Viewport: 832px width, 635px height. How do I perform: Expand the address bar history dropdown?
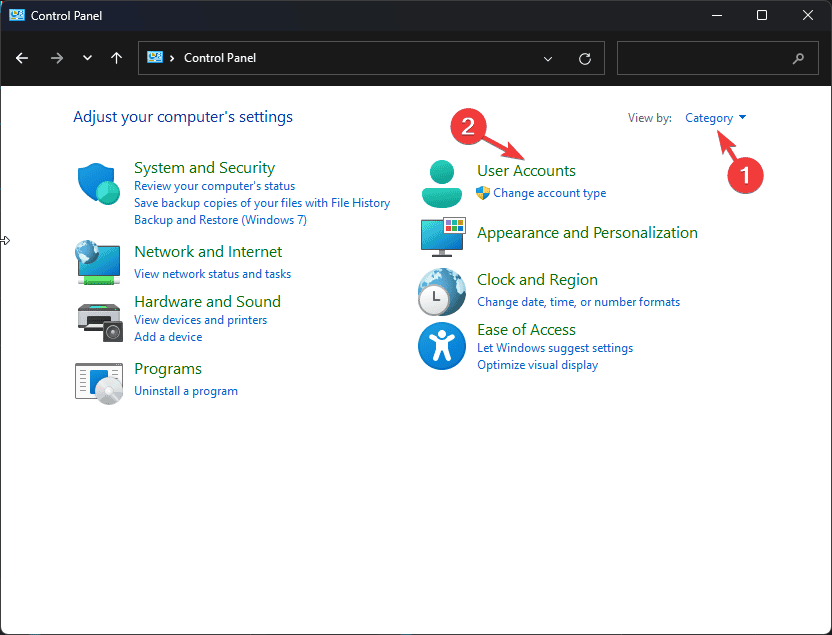[548, 58]
